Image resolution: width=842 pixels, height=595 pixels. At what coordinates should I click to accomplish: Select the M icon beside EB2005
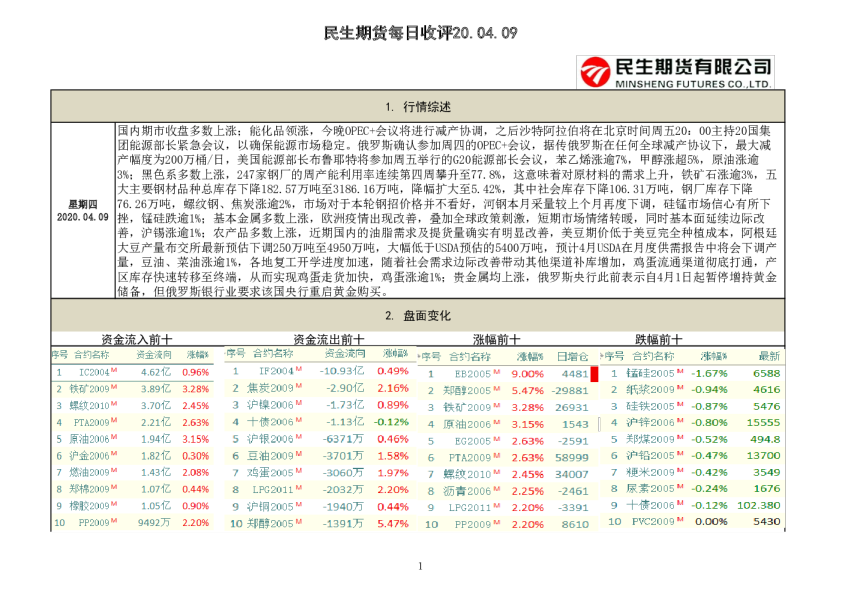tap(498, 373)
